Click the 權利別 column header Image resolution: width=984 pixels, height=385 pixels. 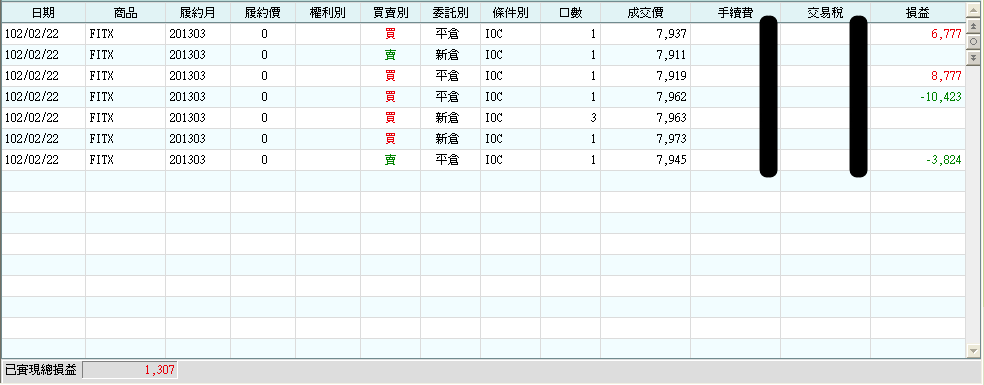point(328,13)
